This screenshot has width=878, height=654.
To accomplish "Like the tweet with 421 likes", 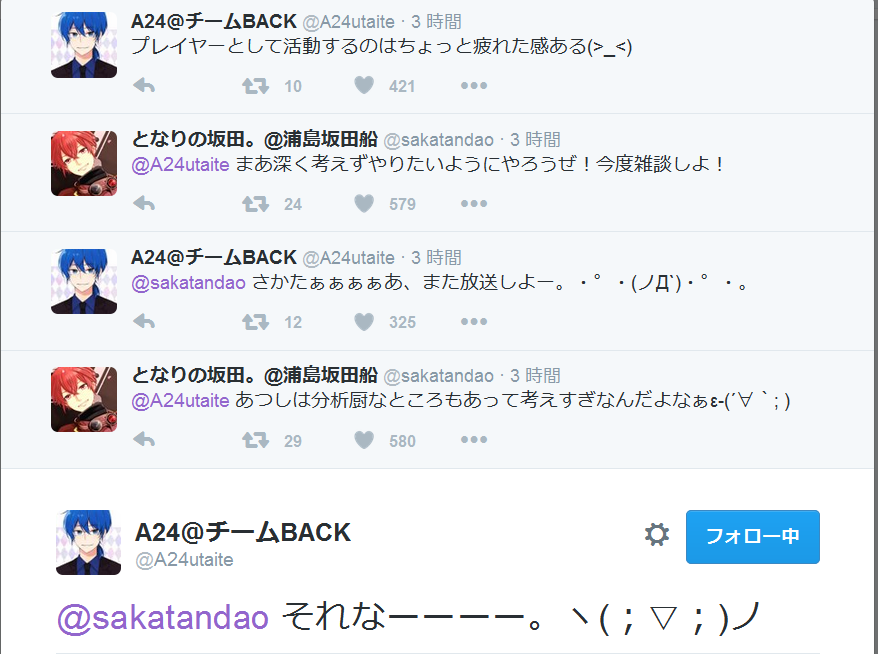I will tap(364, 85).
